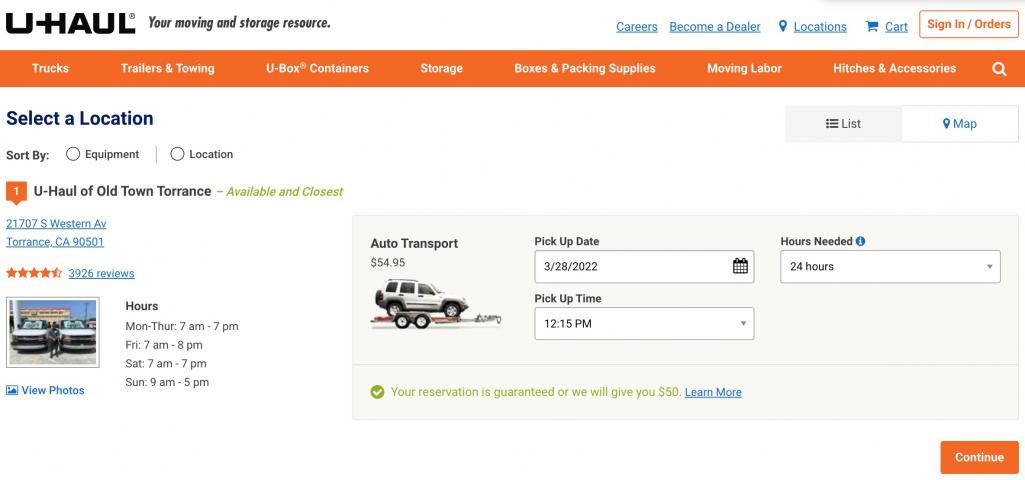The width and height of the screenshot is (1025, 480).
Task: Expand the Hours Needed dropdown
Action: pos(890,267)
